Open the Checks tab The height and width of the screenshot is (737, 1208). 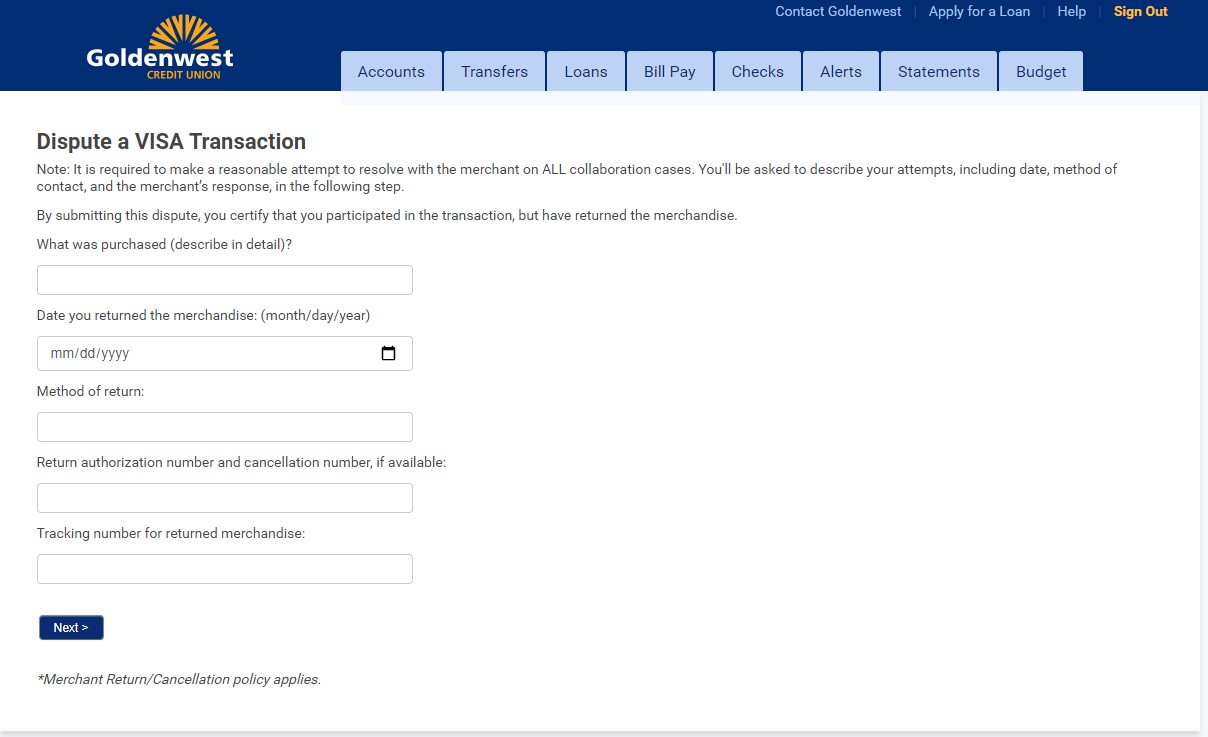[757, 72]
